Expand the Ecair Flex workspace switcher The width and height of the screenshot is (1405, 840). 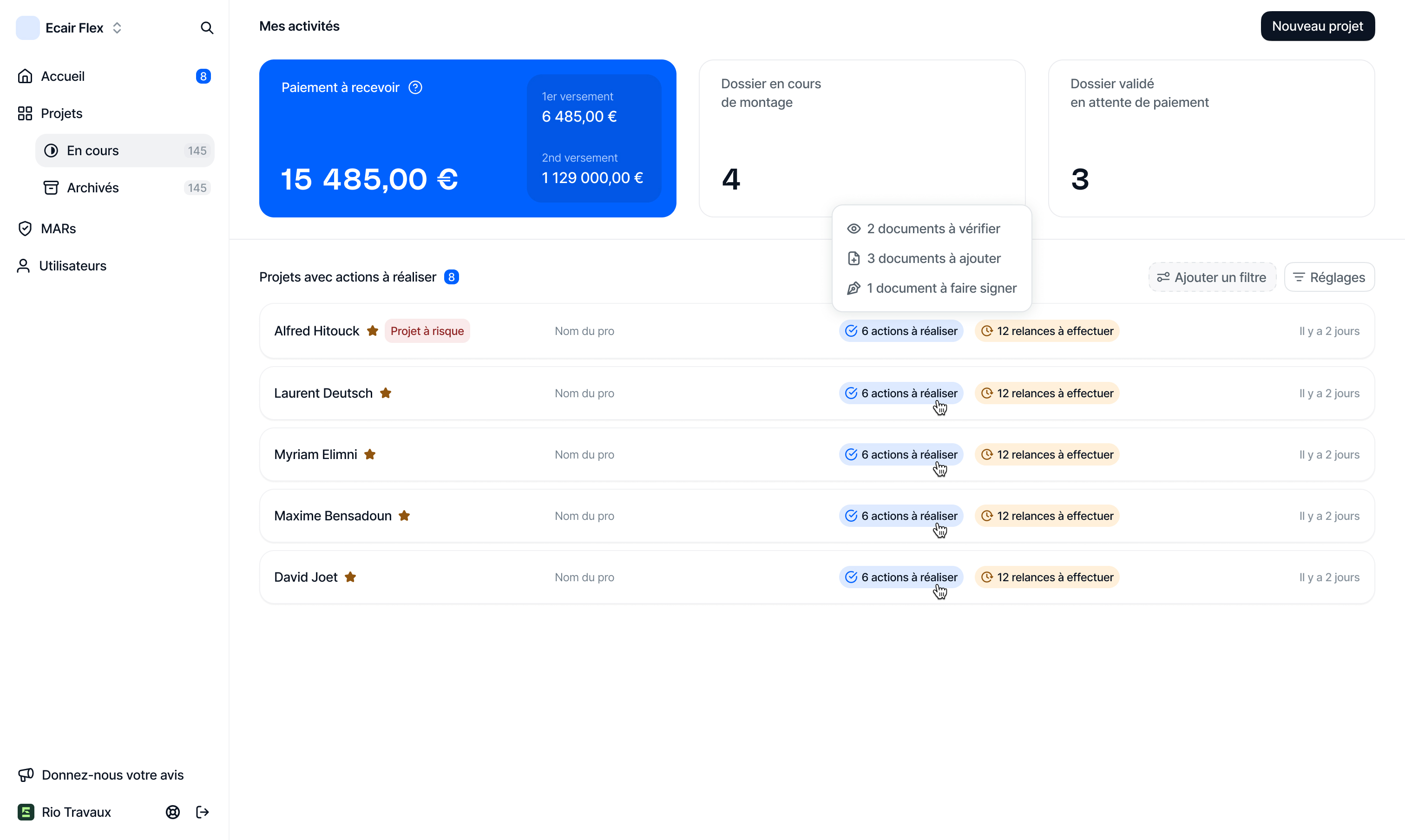tap(117, 28)
